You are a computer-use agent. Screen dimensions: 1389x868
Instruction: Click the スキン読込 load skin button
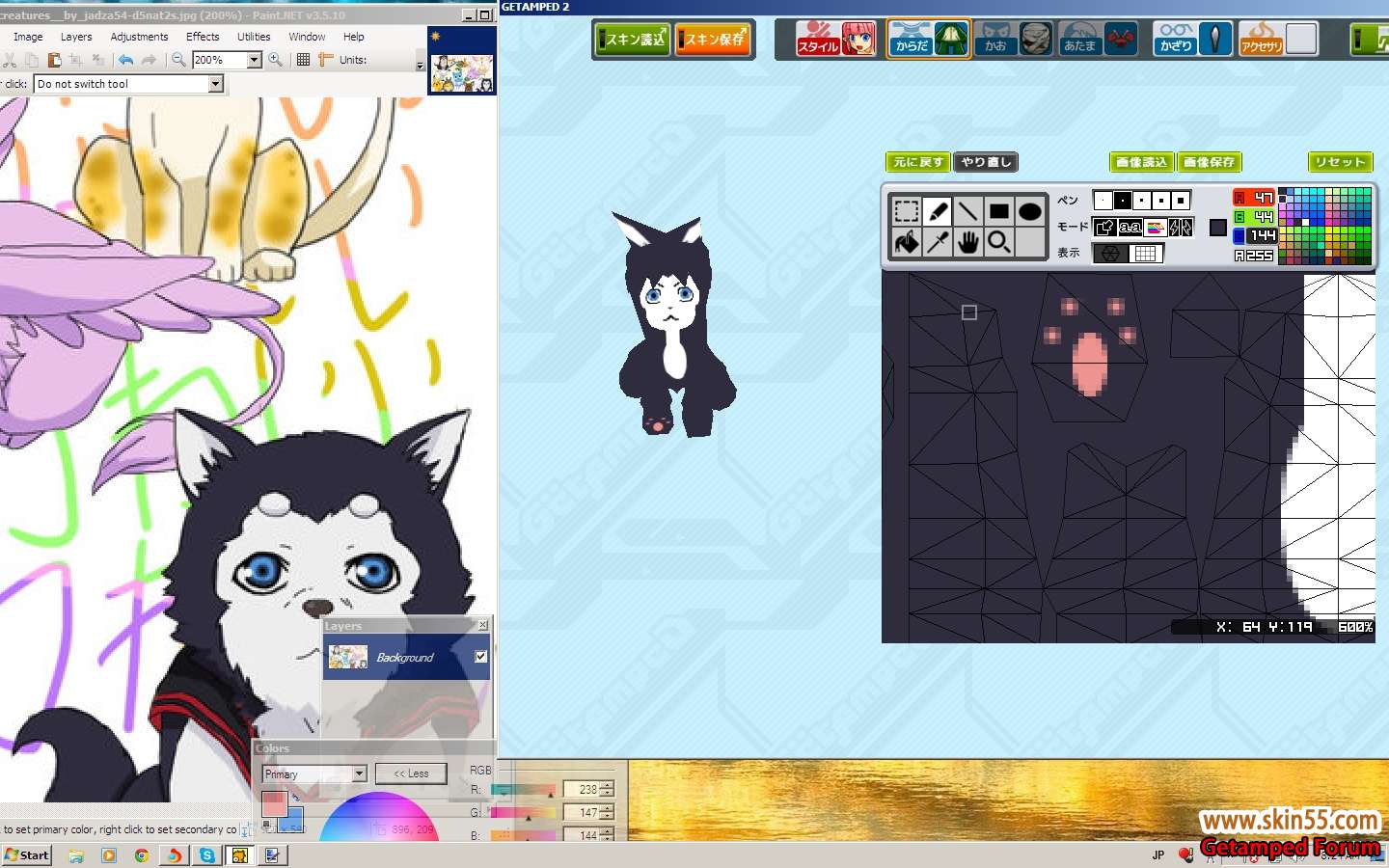point(632,40)
